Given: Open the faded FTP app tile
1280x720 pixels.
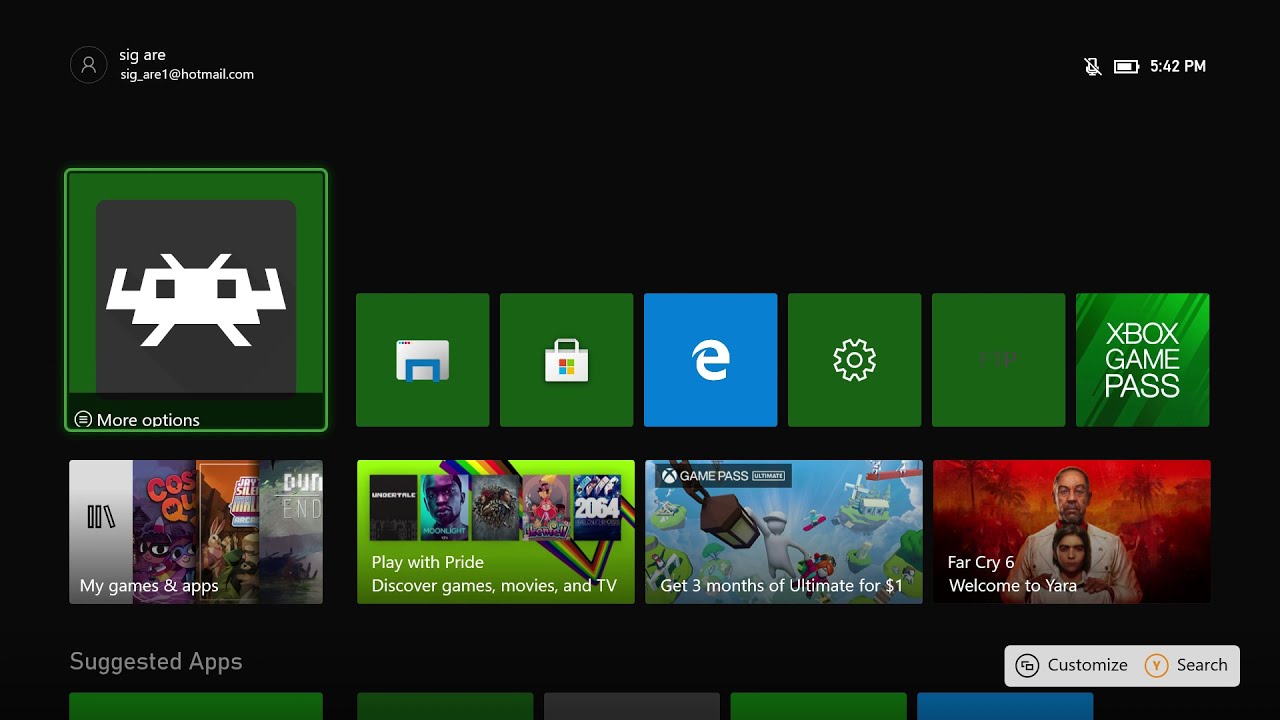Looking at the screenshot, I should click(999, 360).
